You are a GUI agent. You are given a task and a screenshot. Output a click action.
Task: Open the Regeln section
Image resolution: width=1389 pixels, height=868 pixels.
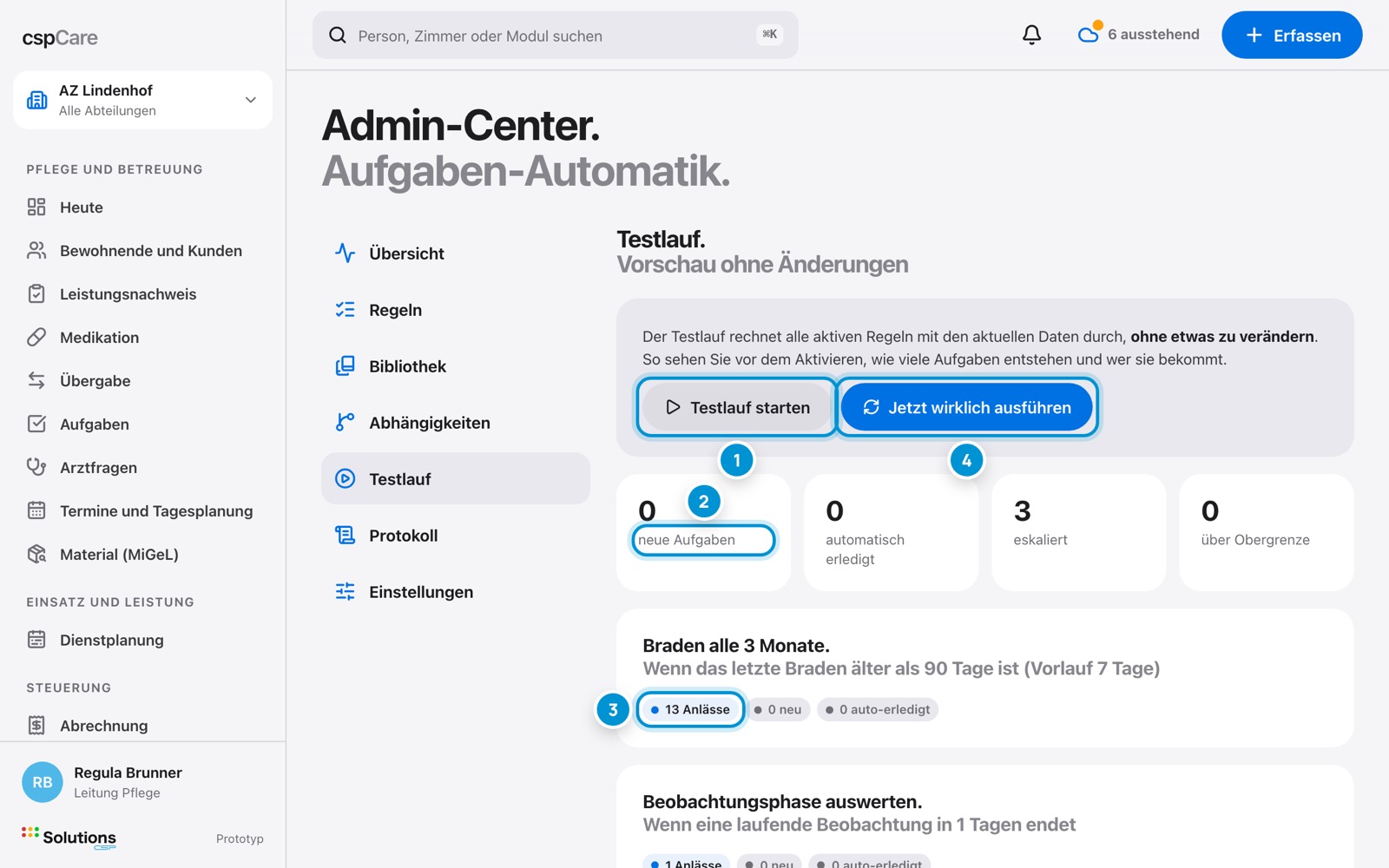456,310
